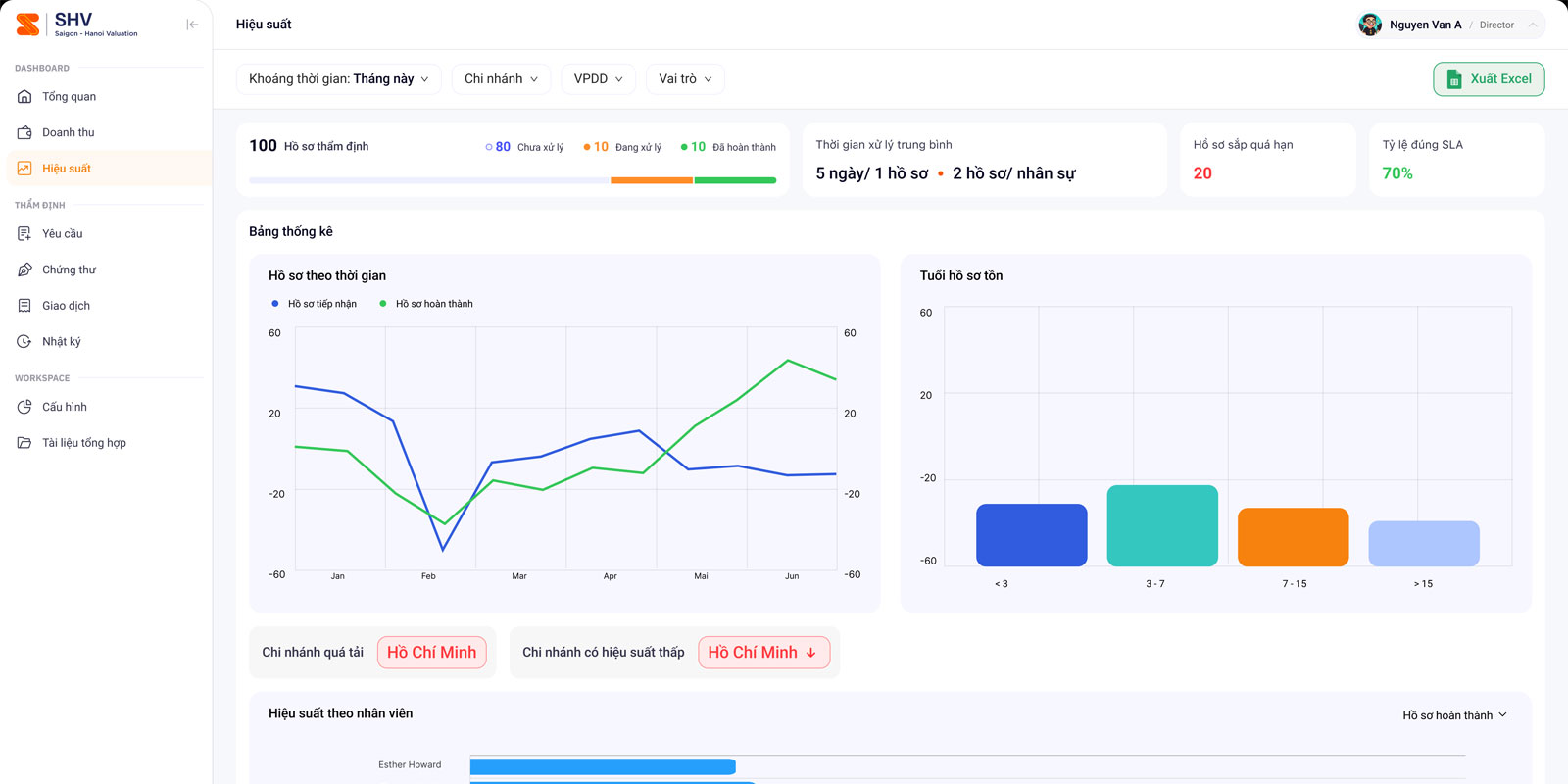Navigate to Chứng thư
Image resolution: width=1568 pixels, height=784 pixels.
pyautogui.click(x=109, y=269)
